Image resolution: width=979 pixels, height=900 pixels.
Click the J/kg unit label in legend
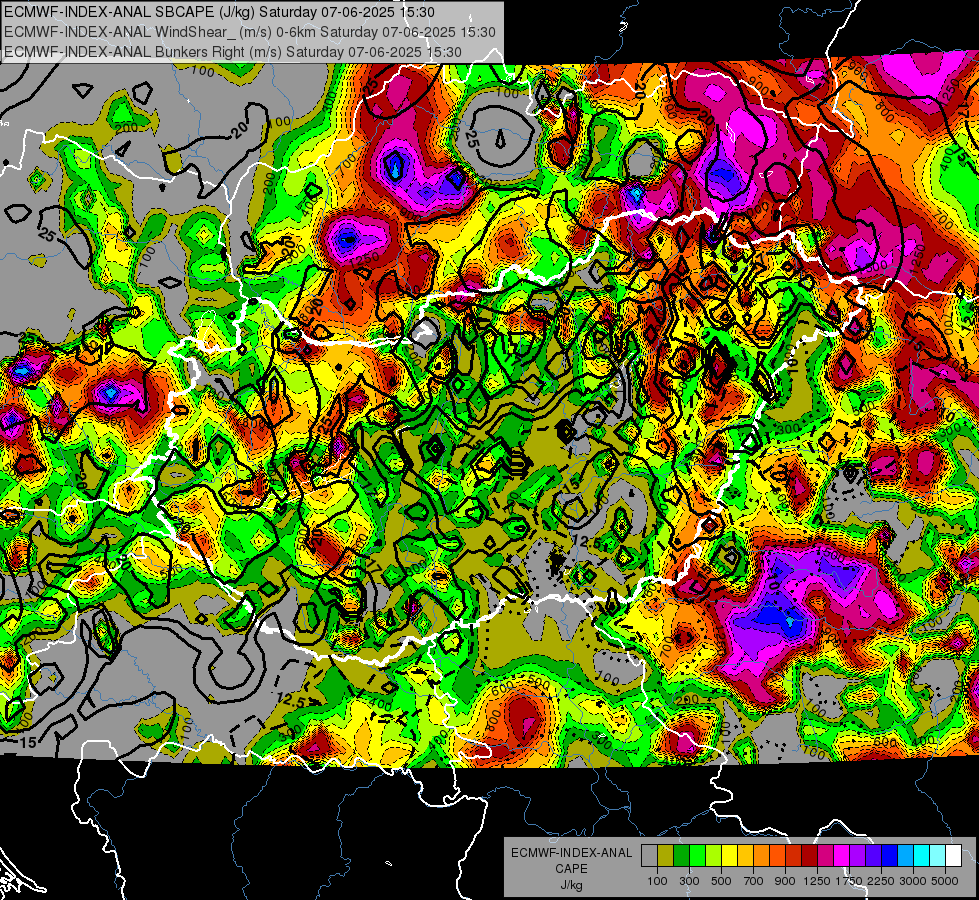tap(571, 885)
